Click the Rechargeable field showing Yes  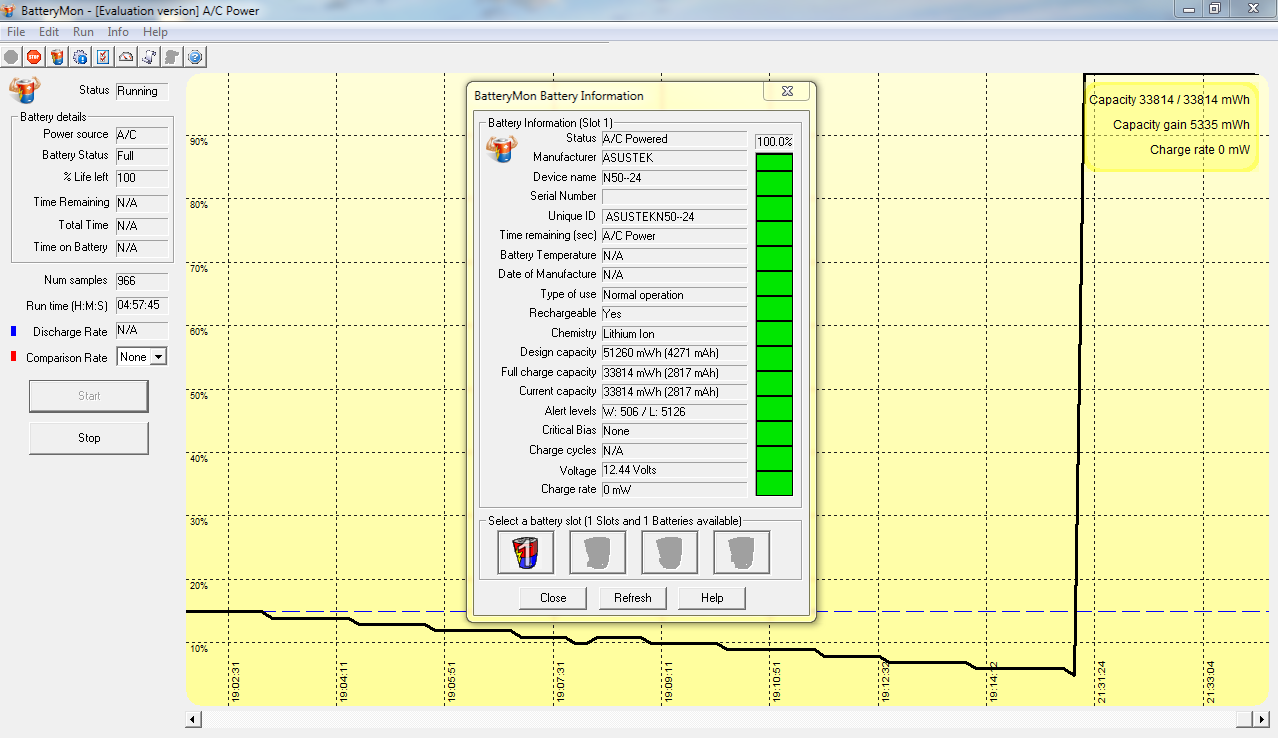click(x=674, y=314)
